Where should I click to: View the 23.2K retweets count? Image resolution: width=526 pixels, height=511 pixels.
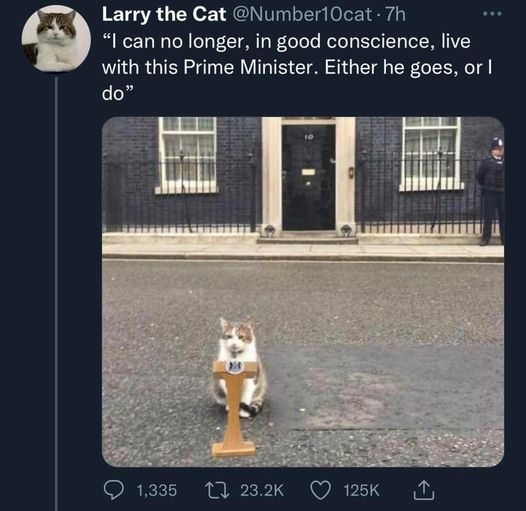coord(262,490)
